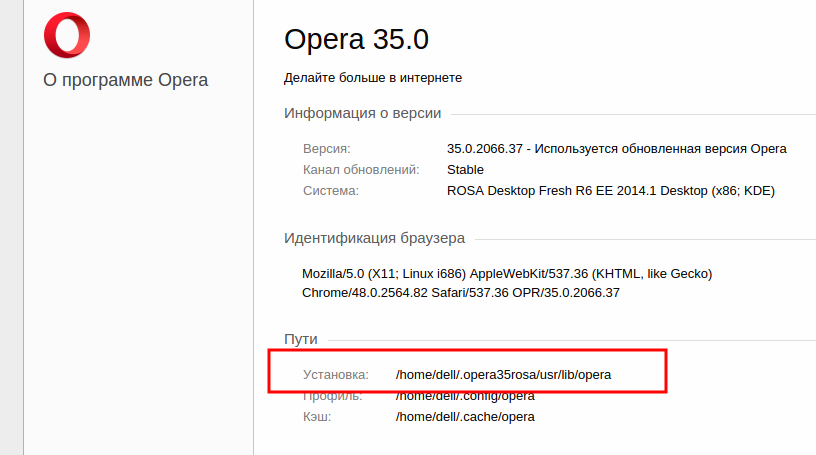This screenshot has width=816, height=455.
Task: Click the Mozilla/5.0 user agent line
Action: coord(507,273)
